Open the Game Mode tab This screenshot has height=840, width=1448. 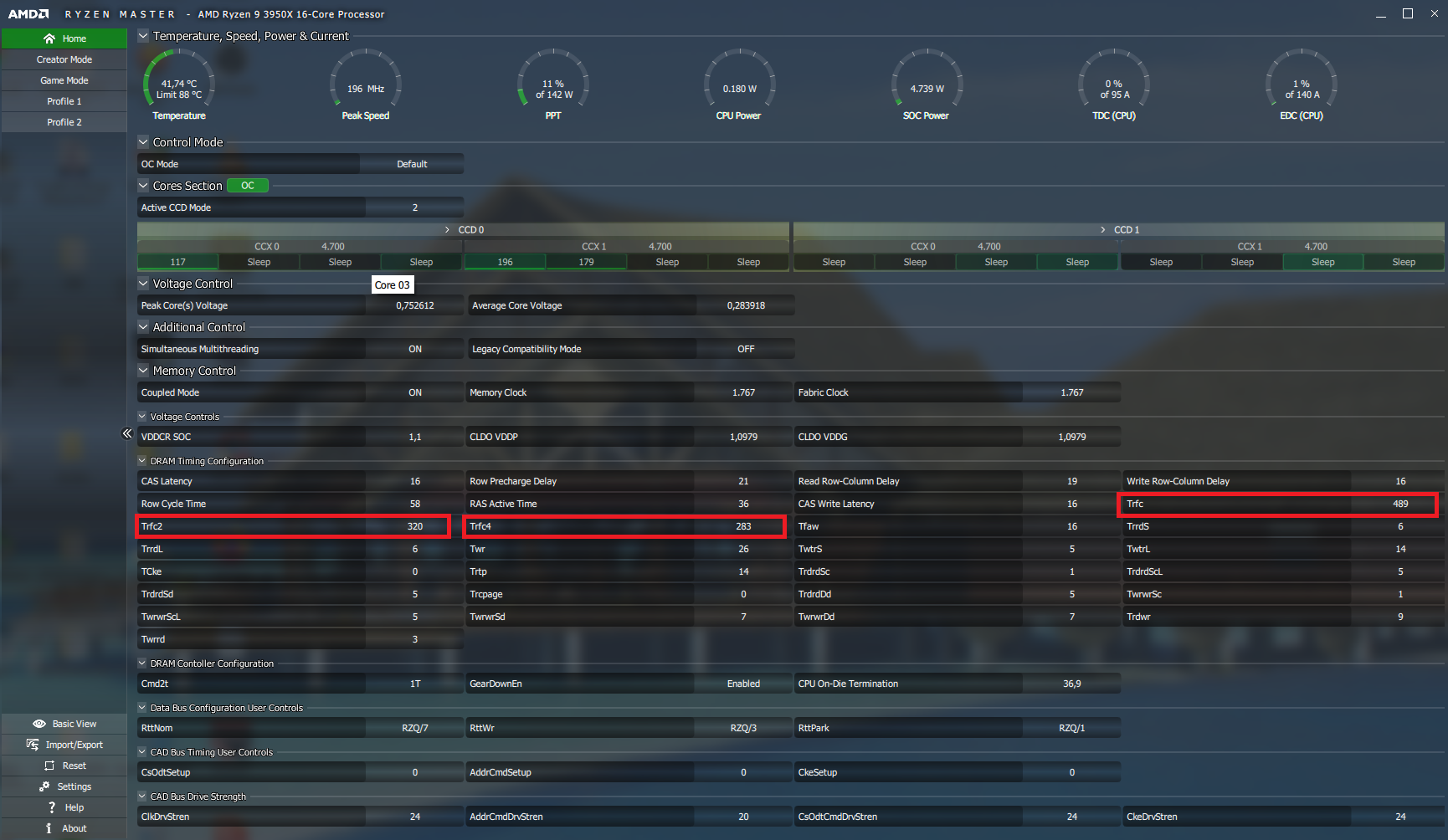64,80
